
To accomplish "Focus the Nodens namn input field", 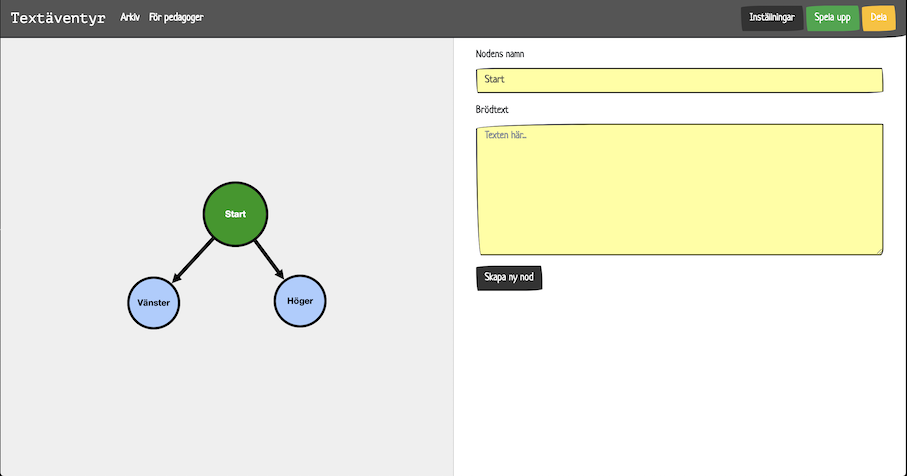I will [680, 80].
